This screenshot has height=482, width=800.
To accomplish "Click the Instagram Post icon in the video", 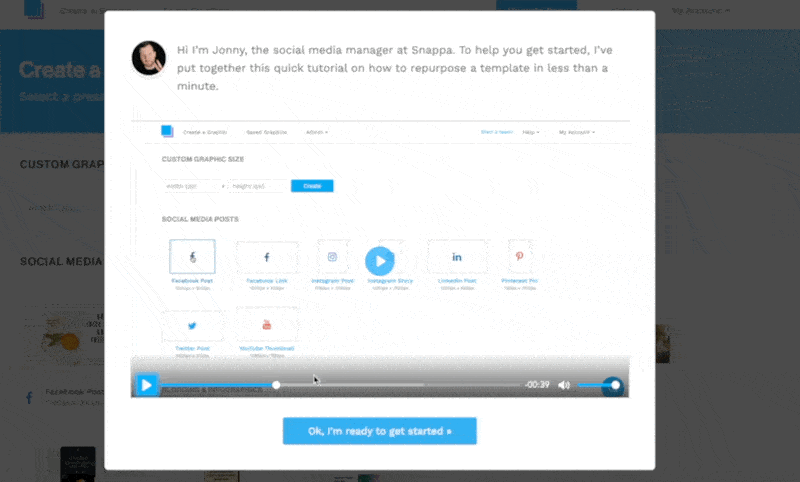I will point(332,257).
